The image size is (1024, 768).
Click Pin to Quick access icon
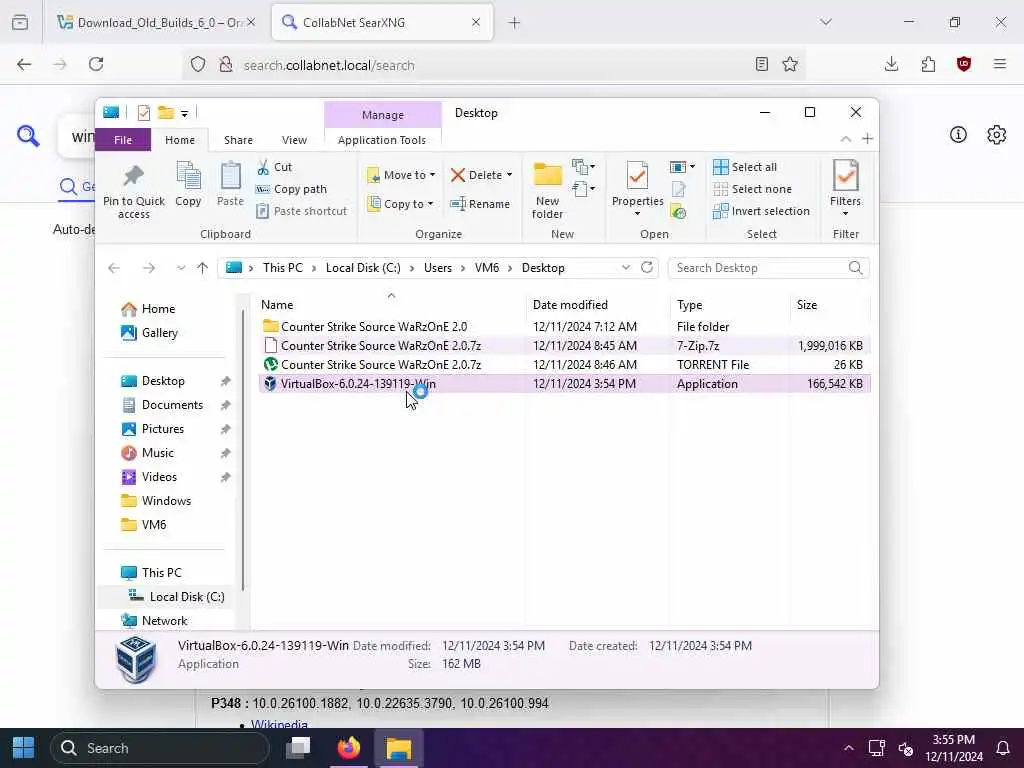pyautogui.click(x=133, y=176)
